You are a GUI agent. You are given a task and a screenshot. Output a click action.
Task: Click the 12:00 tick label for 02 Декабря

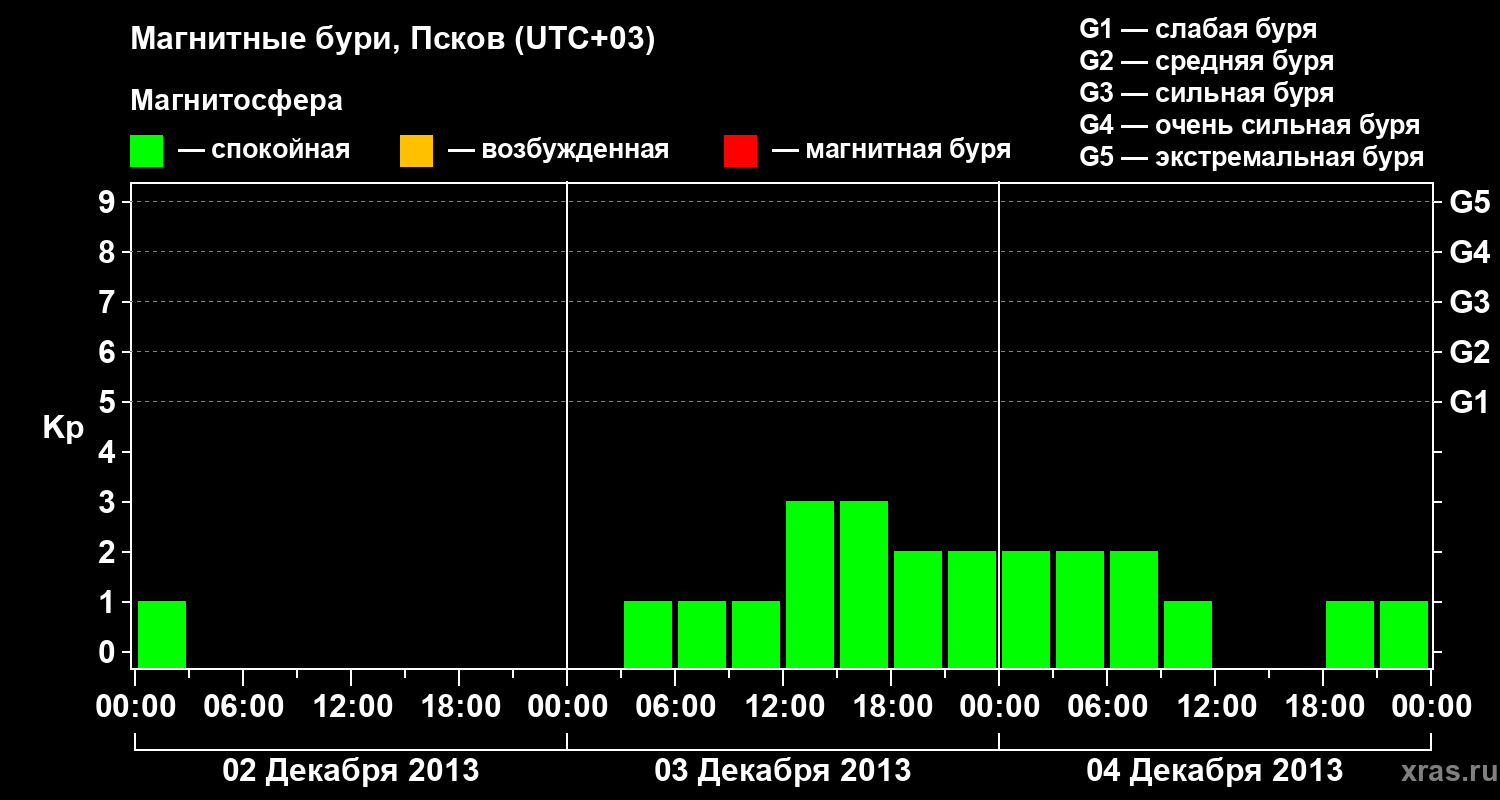coord(351,706)
